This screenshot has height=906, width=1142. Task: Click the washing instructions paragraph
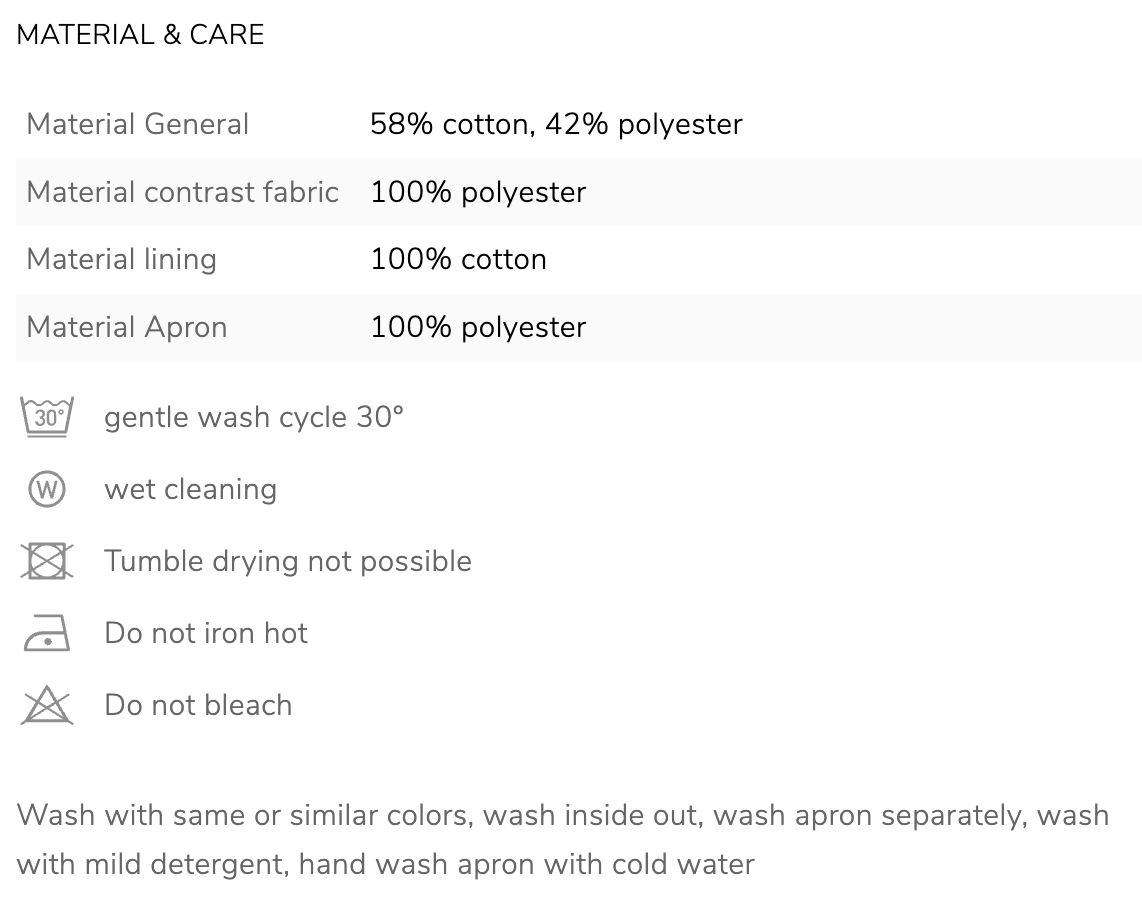coord(562,840)
